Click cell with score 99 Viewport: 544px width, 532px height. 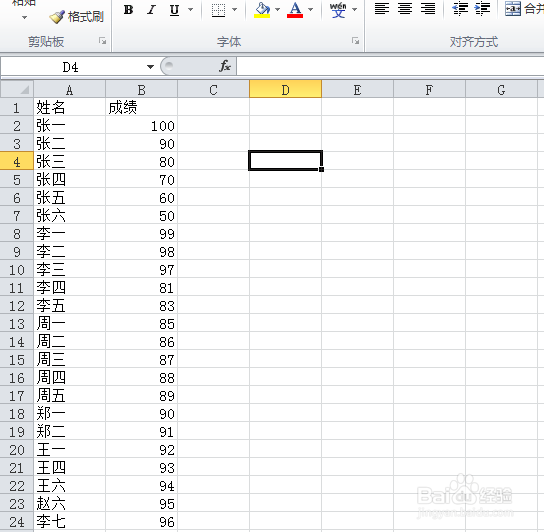click(141, 233)
